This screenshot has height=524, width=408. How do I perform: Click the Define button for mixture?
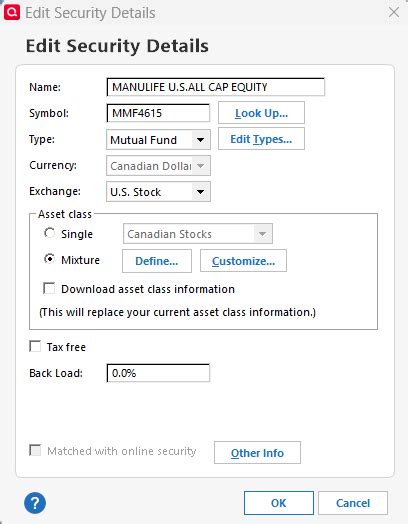[x=157, y=261]
